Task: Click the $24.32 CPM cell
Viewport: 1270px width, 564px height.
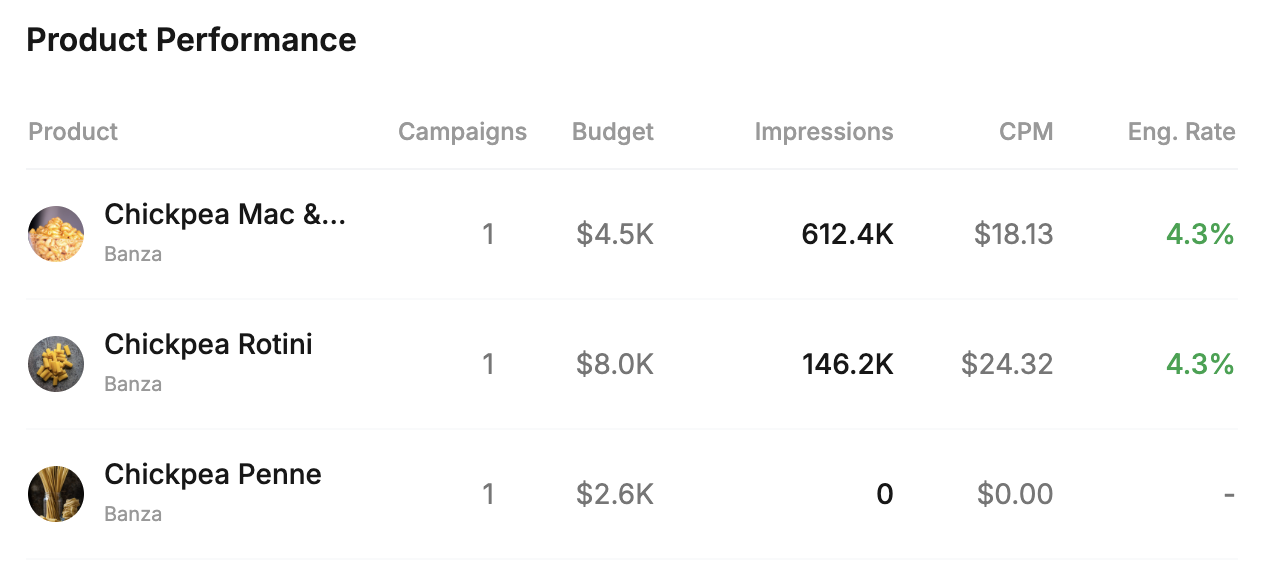Action: click(1007, 365)
